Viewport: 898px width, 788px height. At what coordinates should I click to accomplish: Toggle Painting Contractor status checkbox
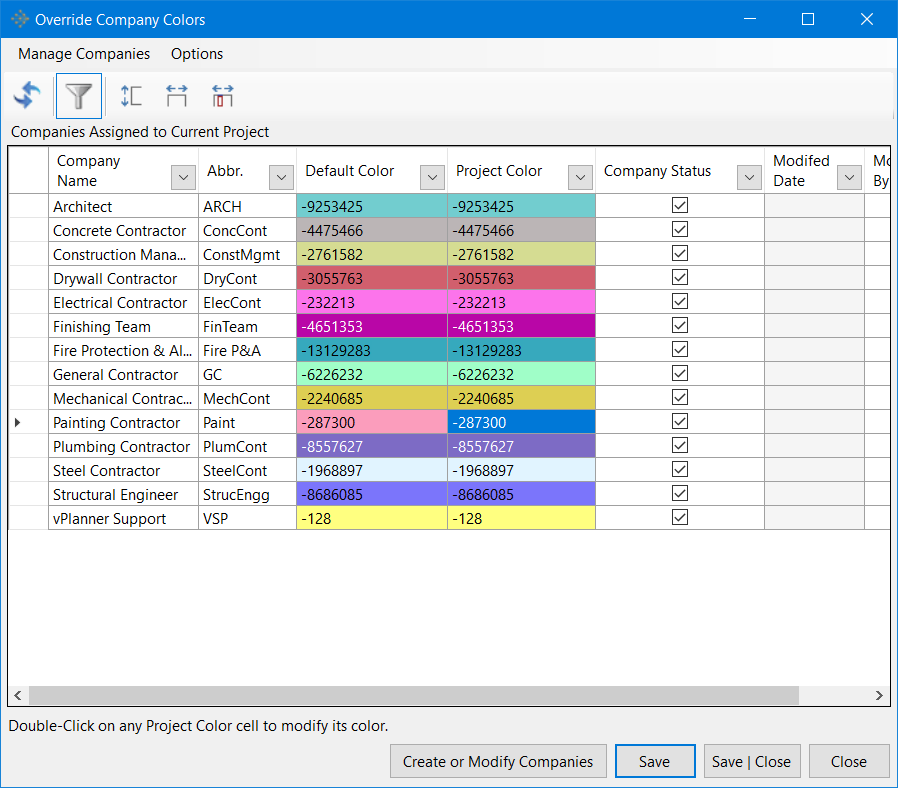[680, 421]
